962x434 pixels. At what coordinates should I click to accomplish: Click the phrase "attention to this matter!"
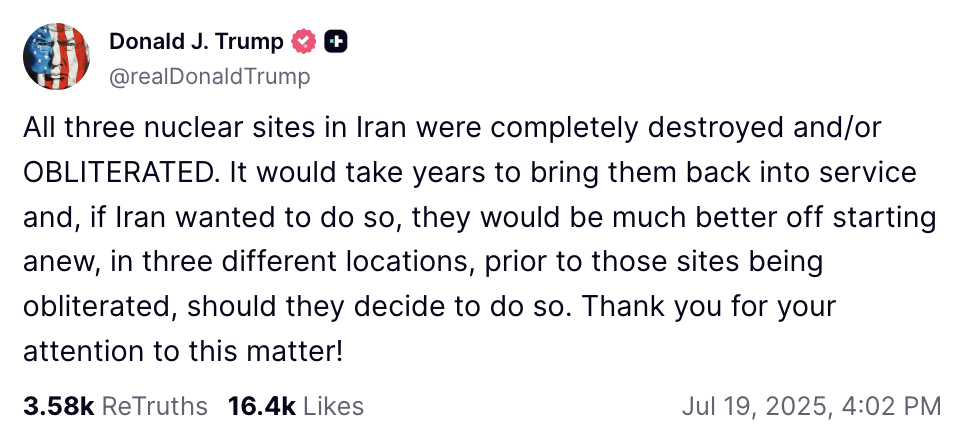click(181, 352)
